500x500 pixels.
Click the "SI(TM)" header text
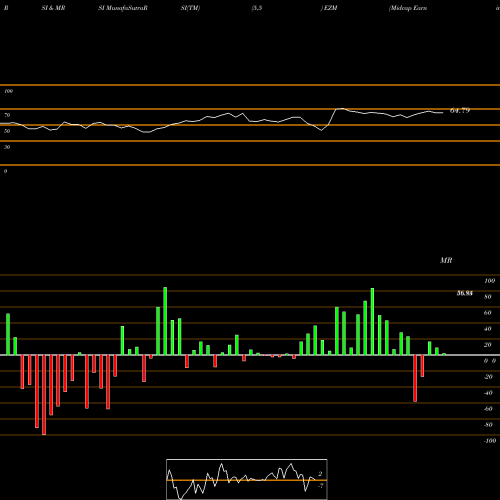pos(190,8)
